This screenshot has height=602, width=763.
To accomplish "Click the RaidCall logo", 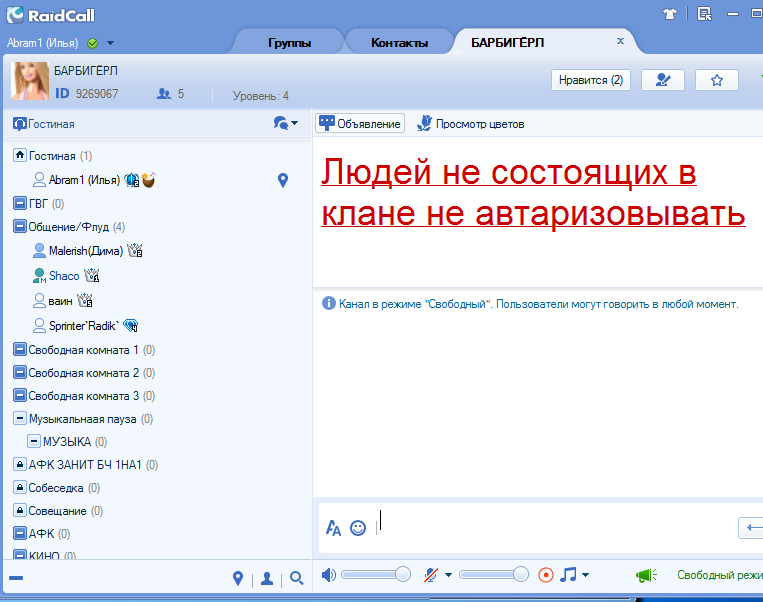I will point(50,15).
